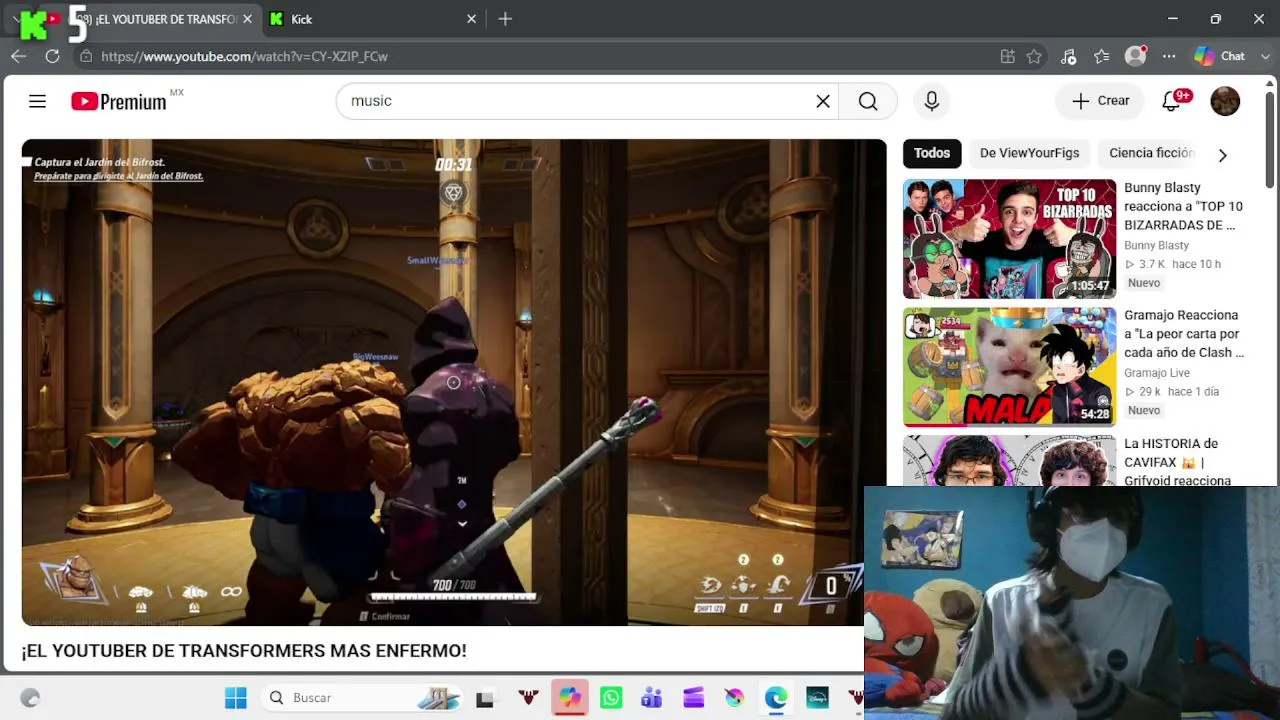The image size is (1280, 720).
Task: Click the video title EL YOUTUBER DE TRANSFORMERS
Action: click(244, 651)
